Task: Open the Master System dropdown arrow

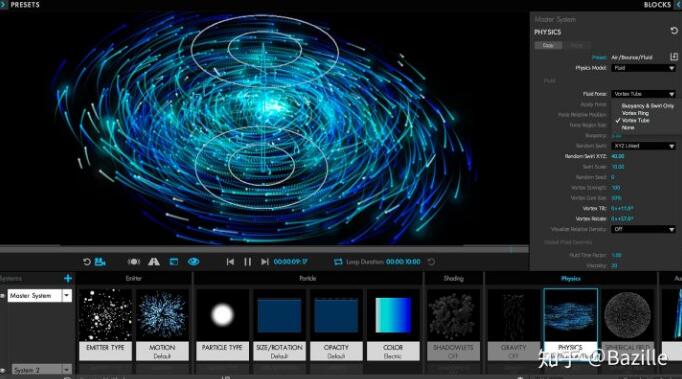Action: pos(67,295)
